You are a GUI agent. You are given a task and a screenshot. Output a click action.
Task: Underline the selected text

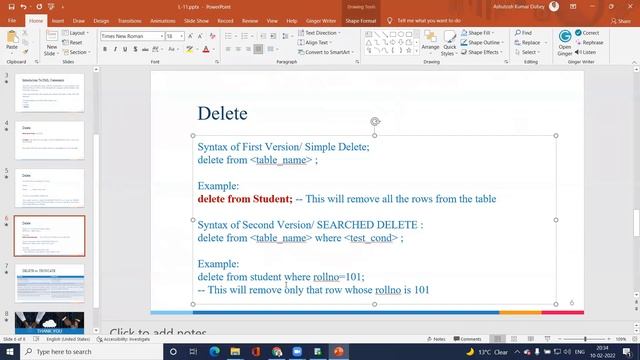click(x=125, y=49)
